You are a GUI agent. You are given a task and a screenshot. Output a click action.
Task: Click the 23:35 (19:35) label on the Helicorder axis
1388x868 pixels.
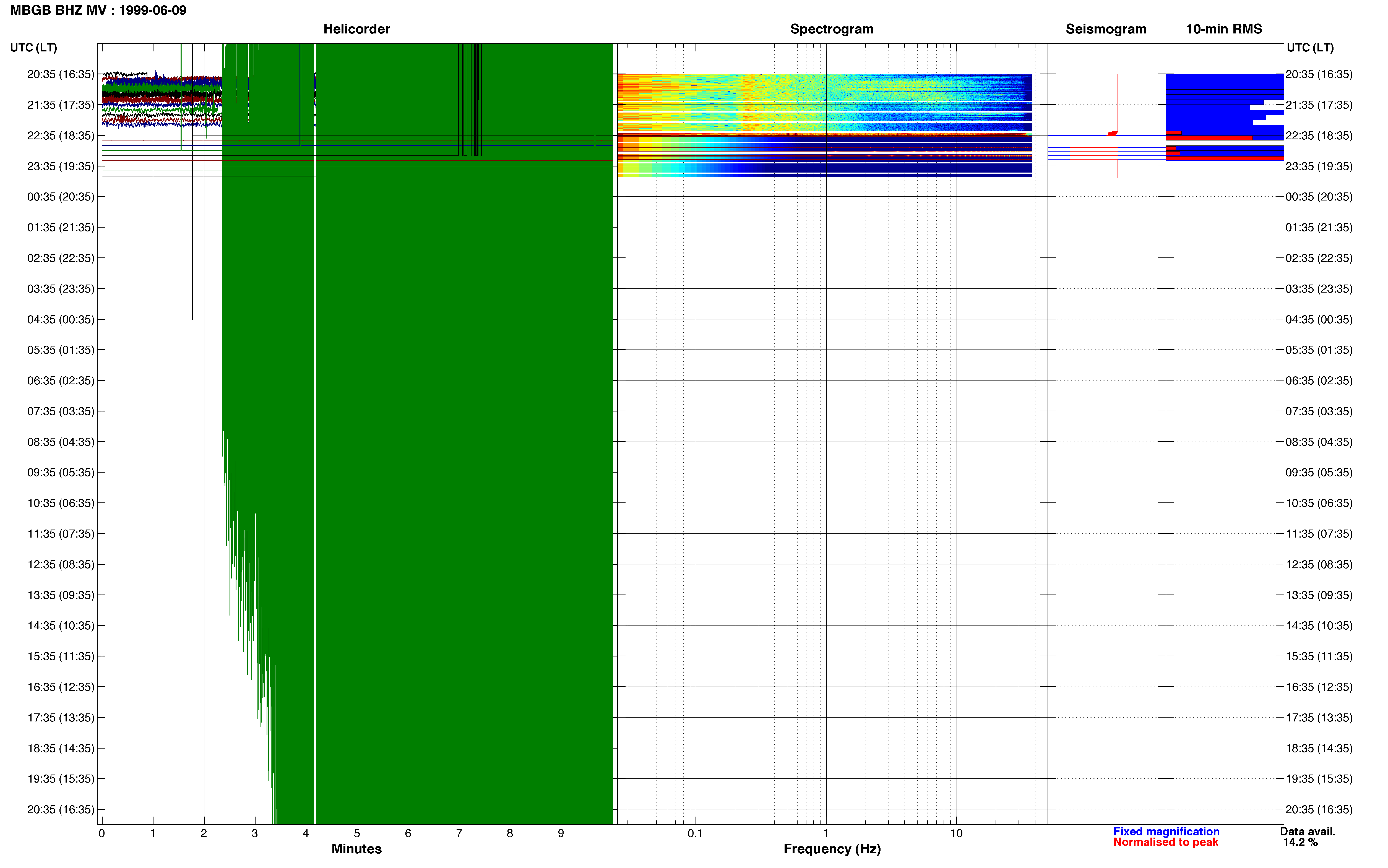pyautogui.click(x=61, y=166)
